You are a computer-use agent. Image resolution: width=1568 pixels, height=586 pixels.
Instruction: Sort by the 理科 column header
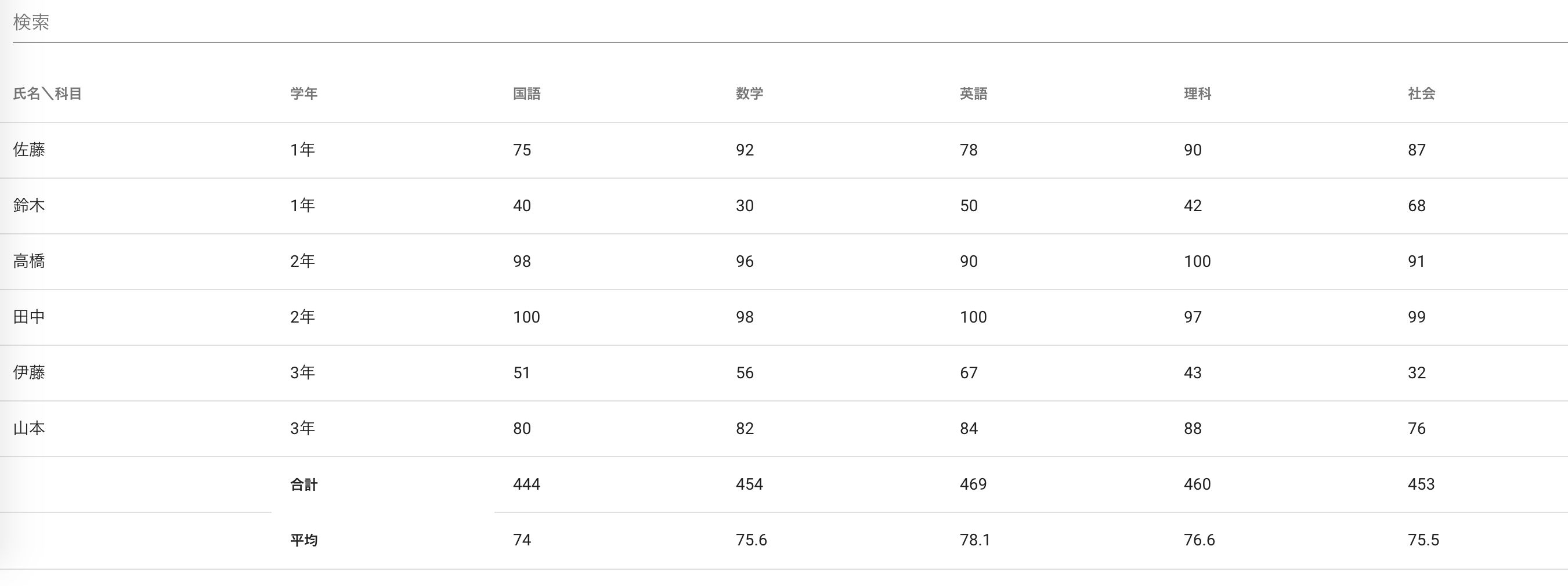[1197, 94]
